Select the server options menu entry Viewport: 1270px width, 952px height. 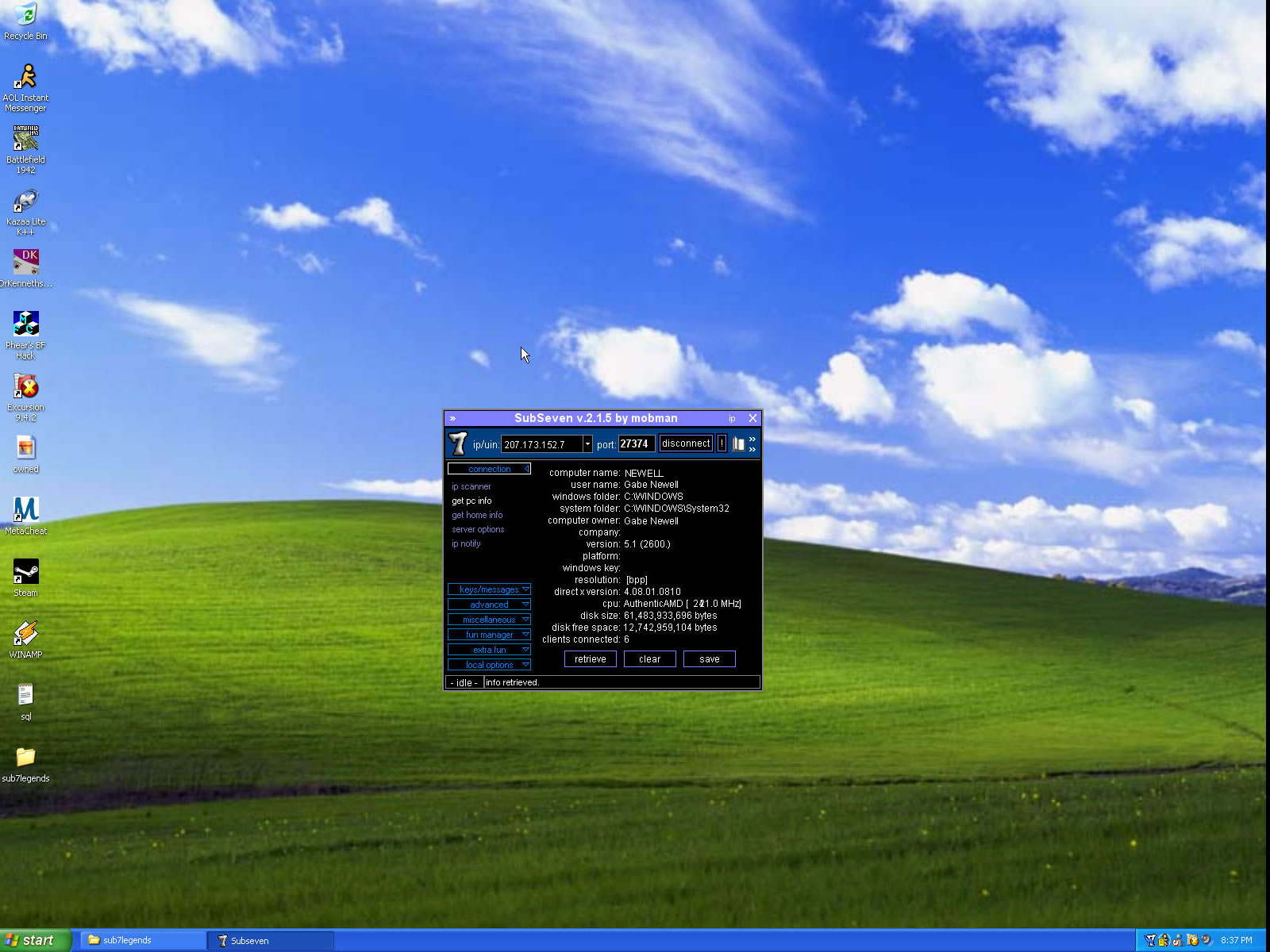[x=478, y=529]
